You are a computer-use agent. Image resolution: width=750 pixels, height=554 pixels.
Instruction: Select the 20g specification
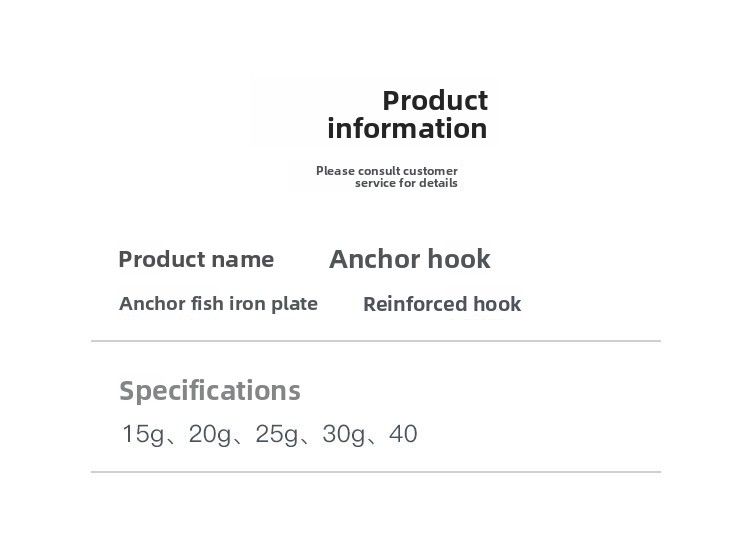coord(208,435)
